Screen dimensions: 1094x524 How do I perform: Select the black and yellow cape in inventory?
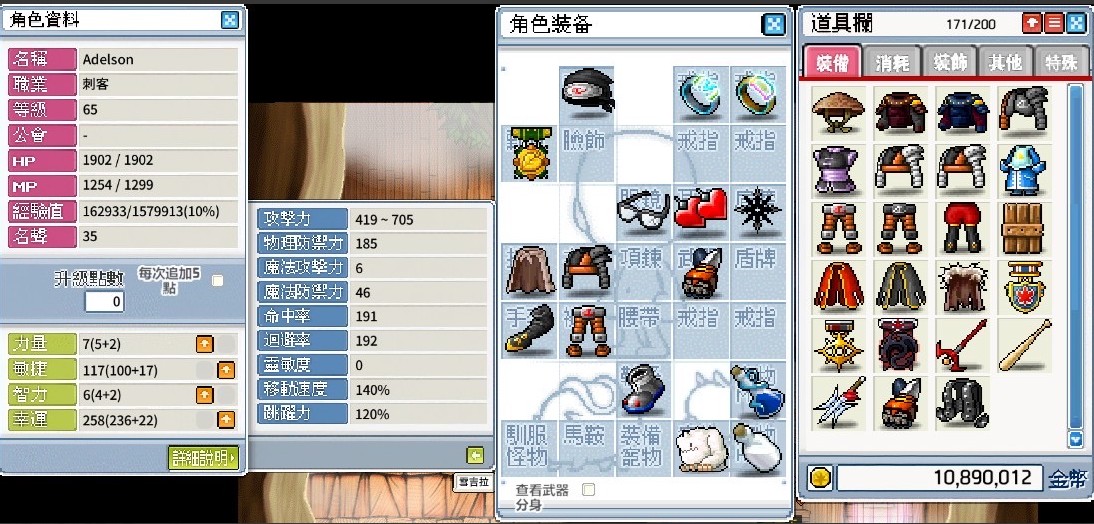[900, 286]
